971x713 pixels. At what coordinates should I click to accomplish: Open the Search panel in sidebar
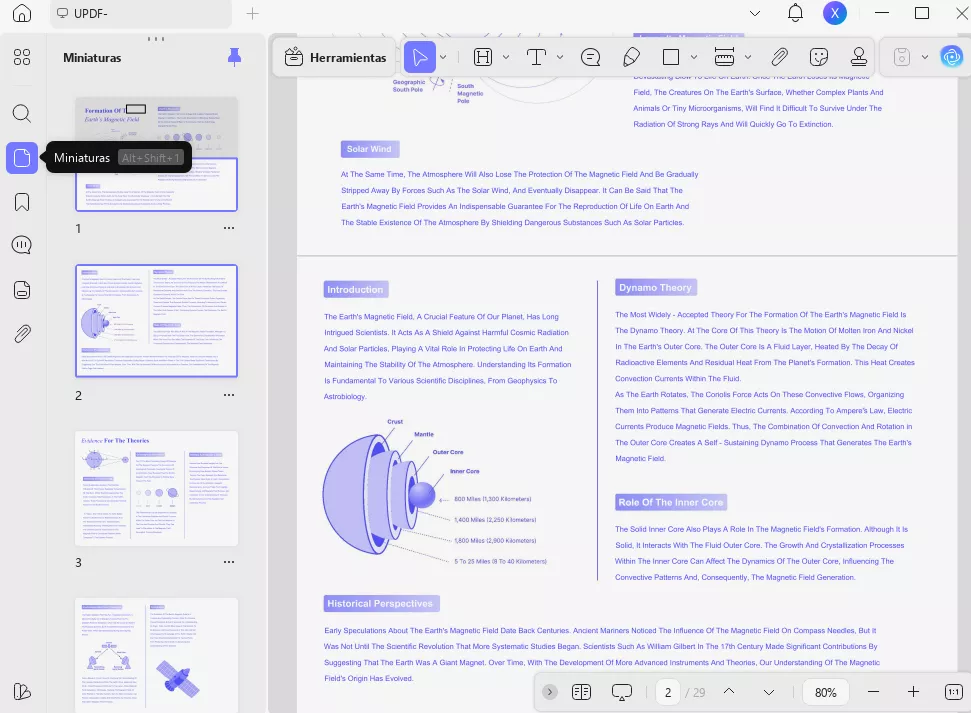tap(22, 113)
